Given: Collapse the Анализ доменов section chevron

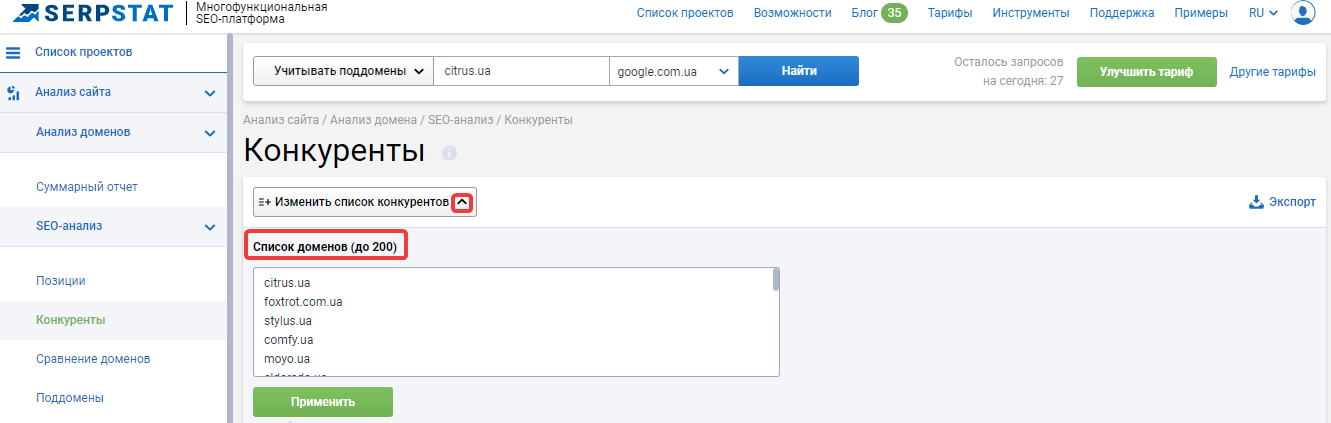Looking at the screenshot, I should pos(210,133).
